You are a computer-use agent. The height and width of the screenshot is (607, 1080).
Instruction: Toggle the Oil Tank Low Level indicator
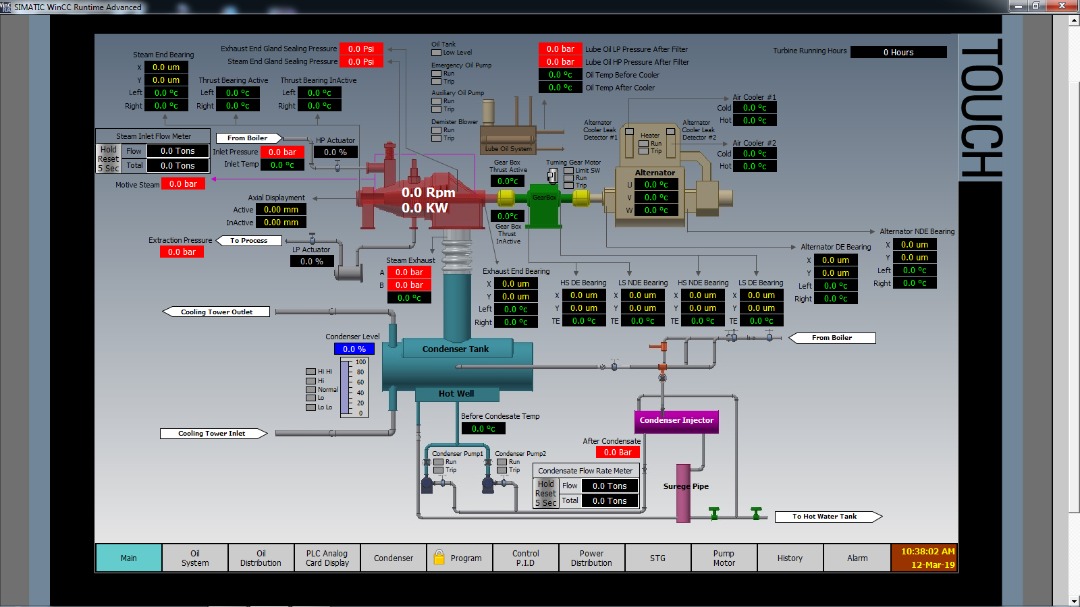437,52
